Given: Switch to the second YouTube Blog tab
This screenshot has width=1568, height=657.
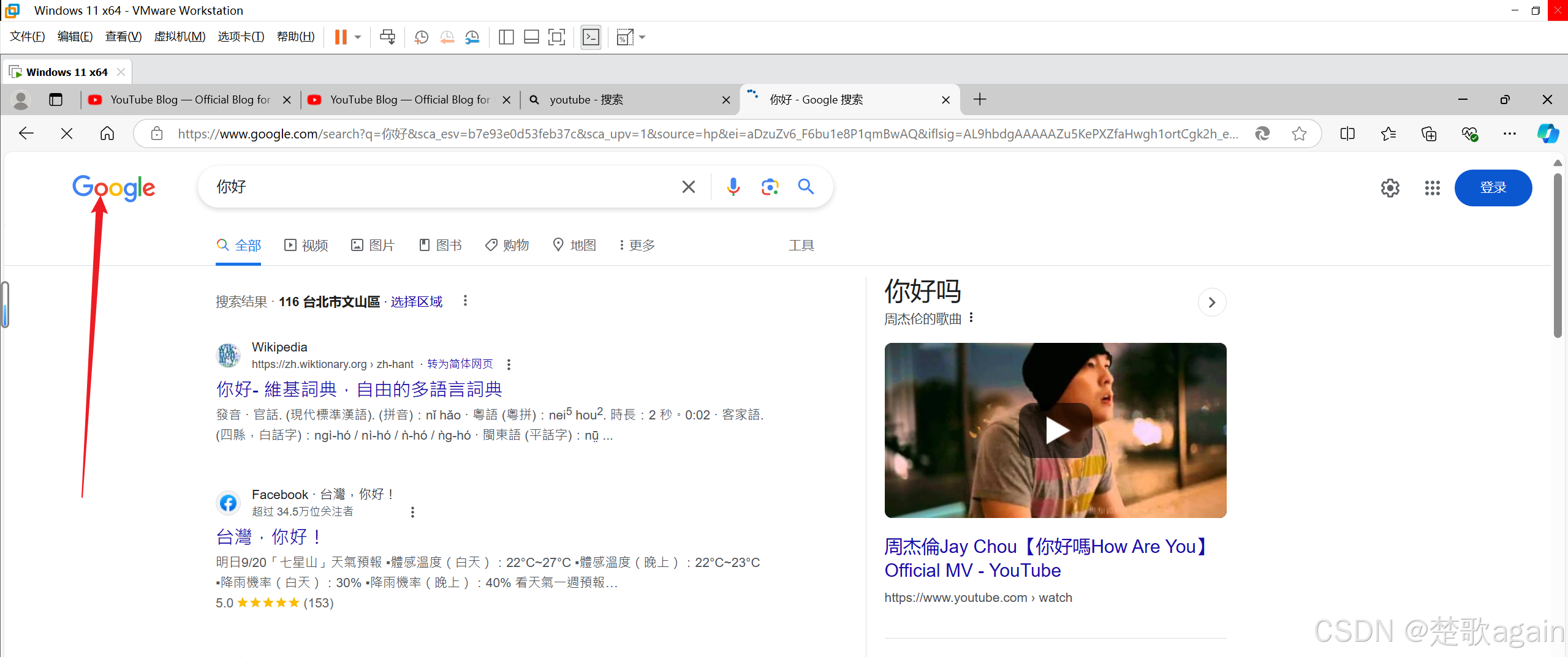Looking at the screenshot, I should tap(408, 100).
